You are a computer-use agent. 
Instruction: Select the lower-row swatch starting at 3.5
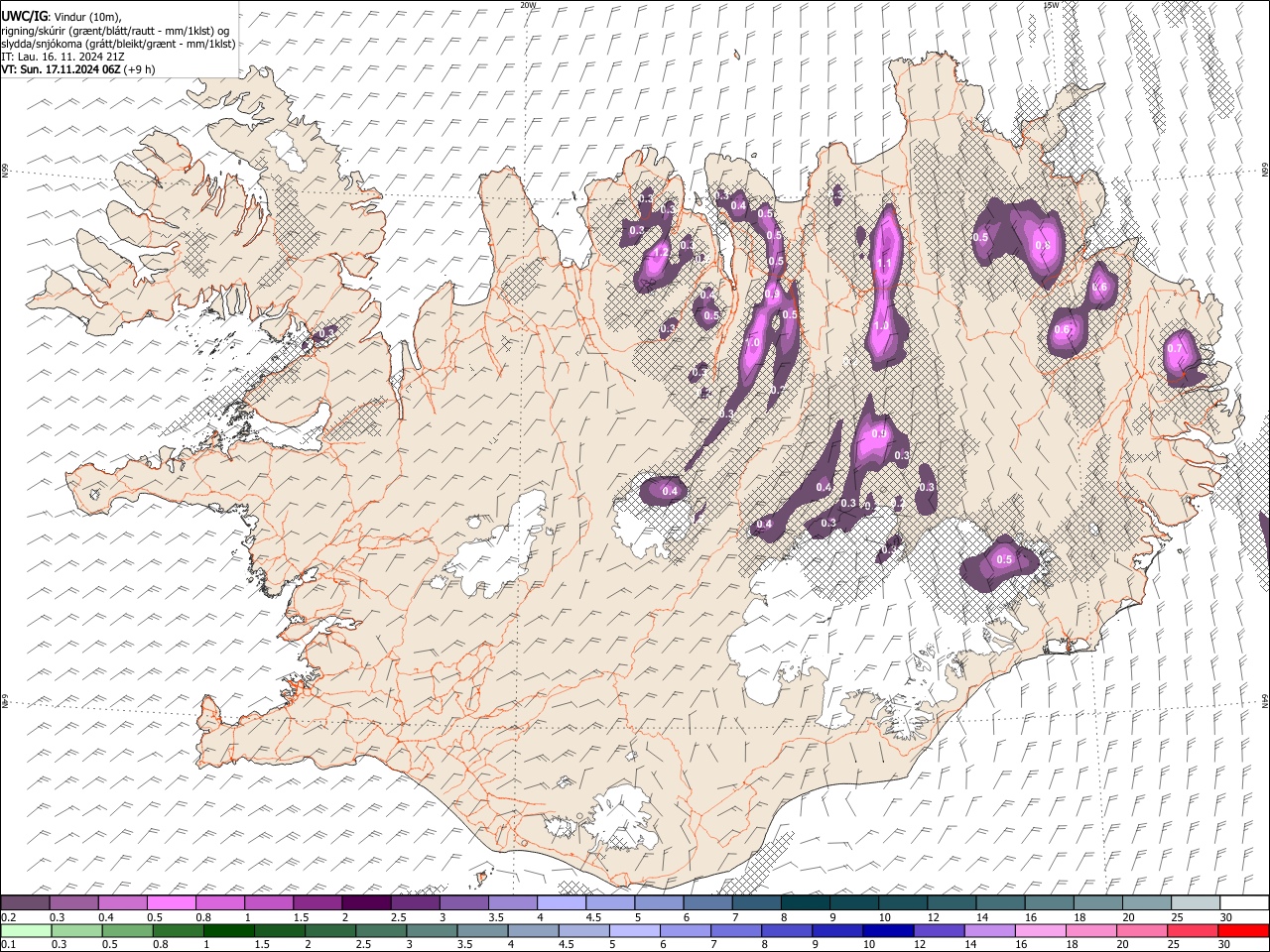[x=481, y=930]
